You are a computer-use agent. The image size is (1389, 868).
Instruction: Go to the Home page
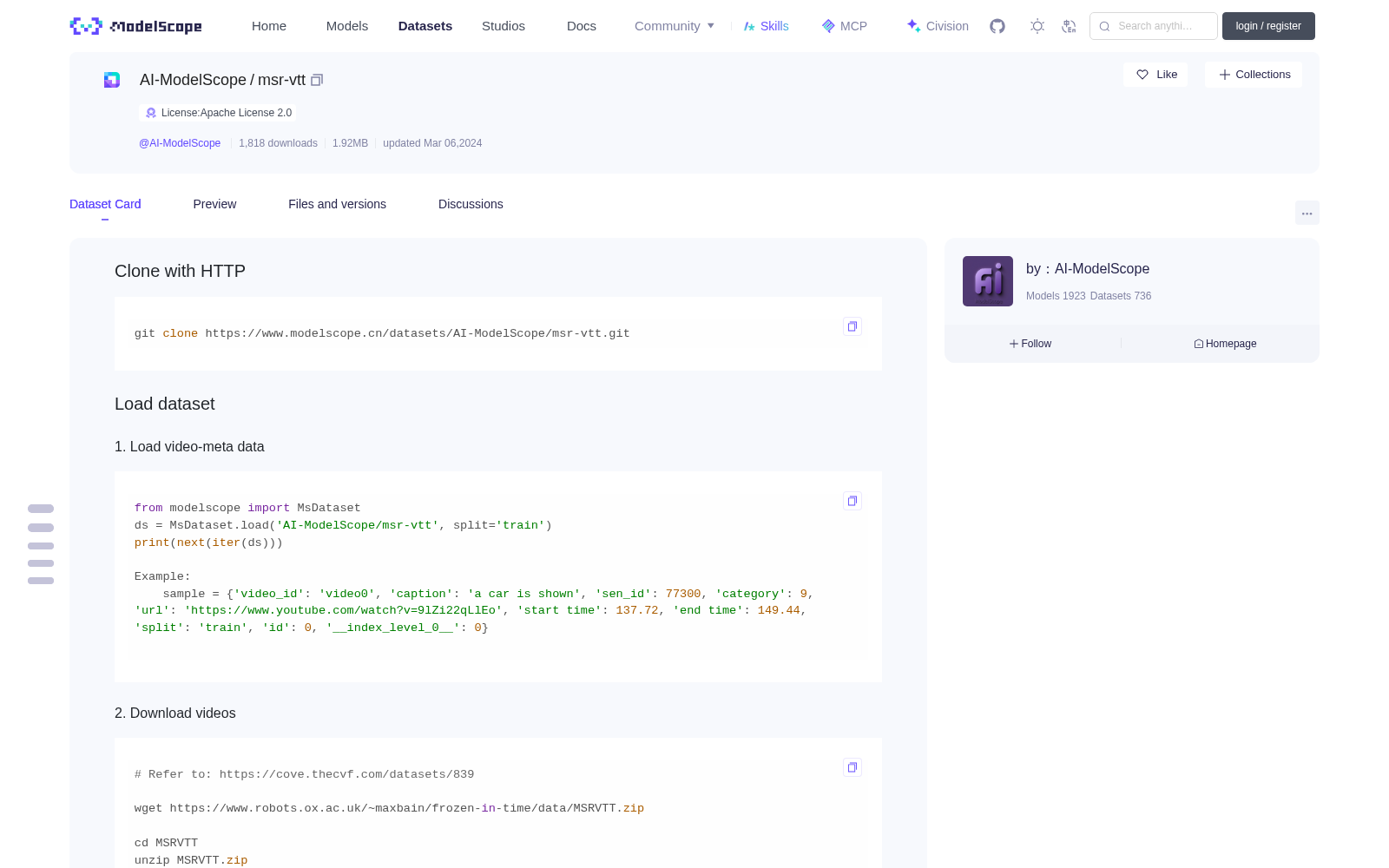point(269,26)
